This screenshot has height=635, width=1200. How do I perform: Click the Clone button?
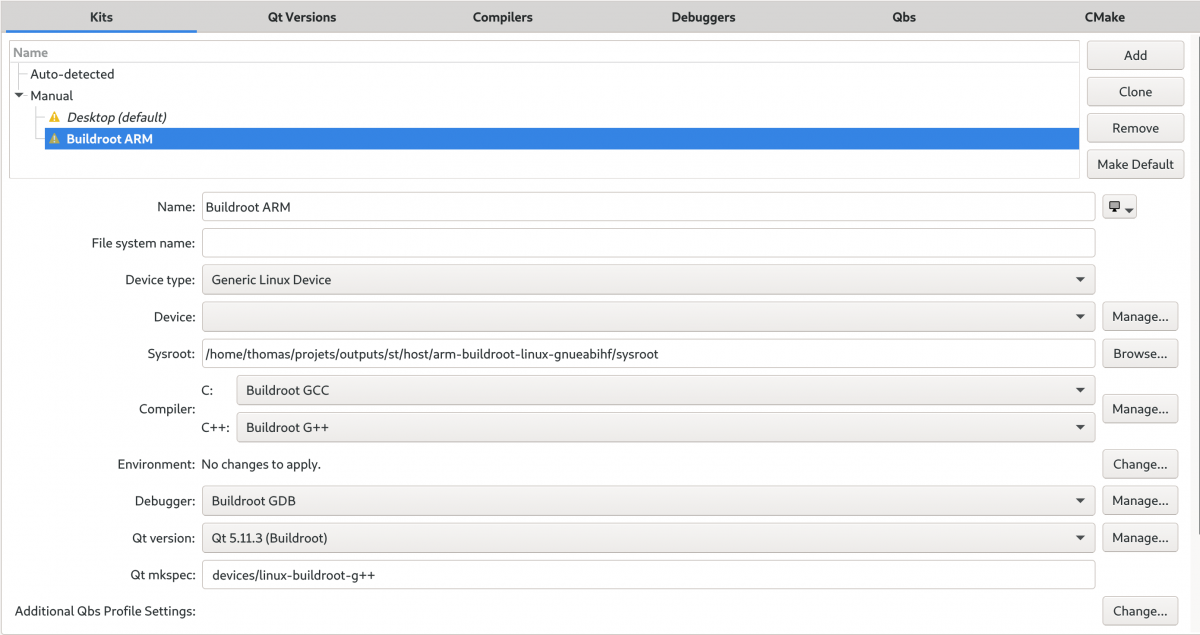coord(1135,91)
